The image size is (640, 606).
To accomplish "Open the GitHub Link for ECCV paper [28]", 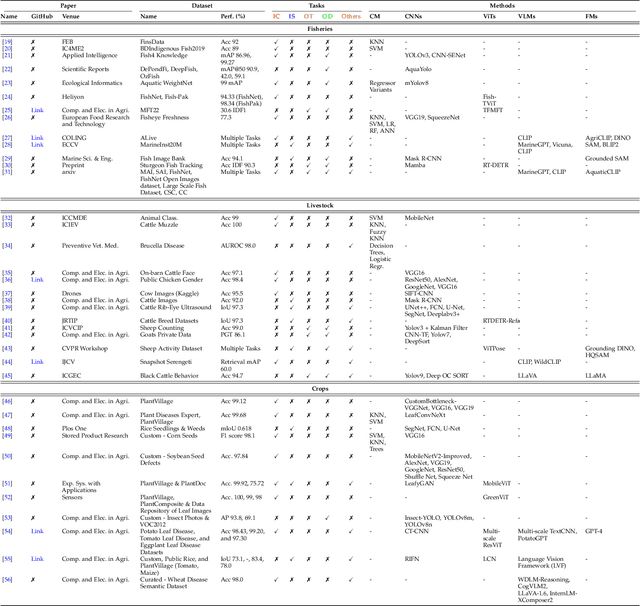I will point(37,144).
